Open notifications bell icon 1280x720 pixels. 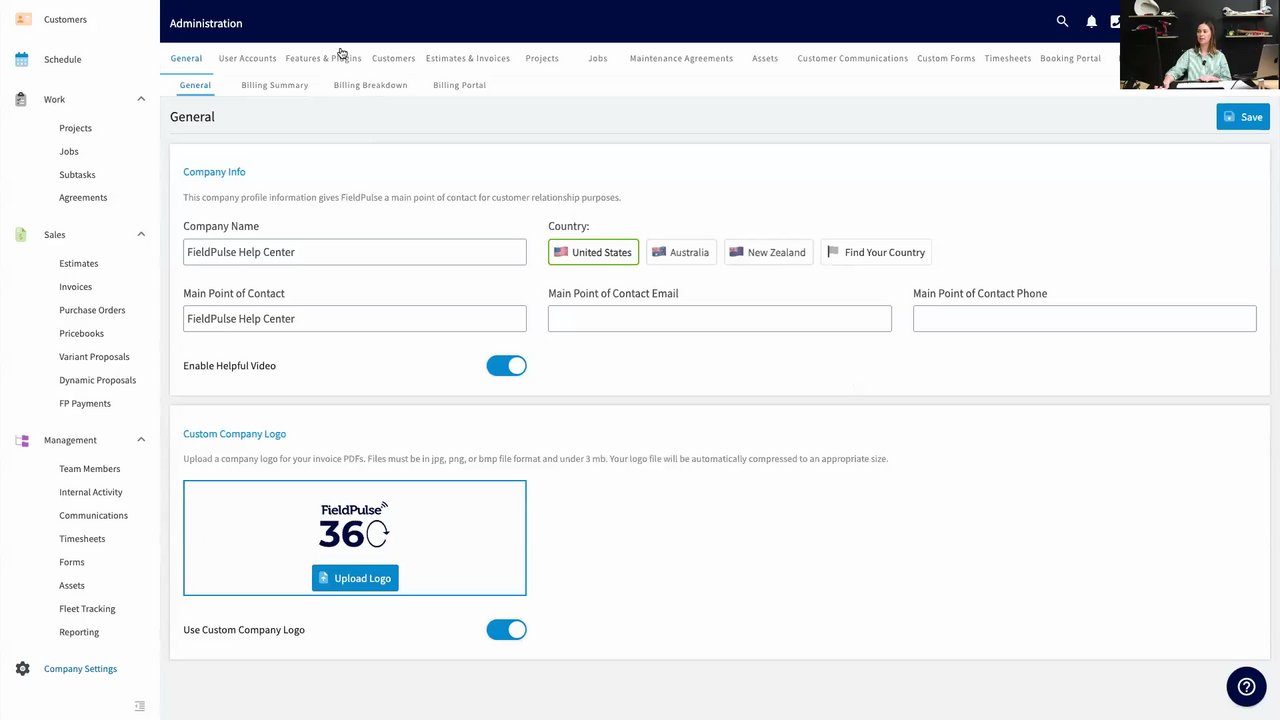point(1091,21)
